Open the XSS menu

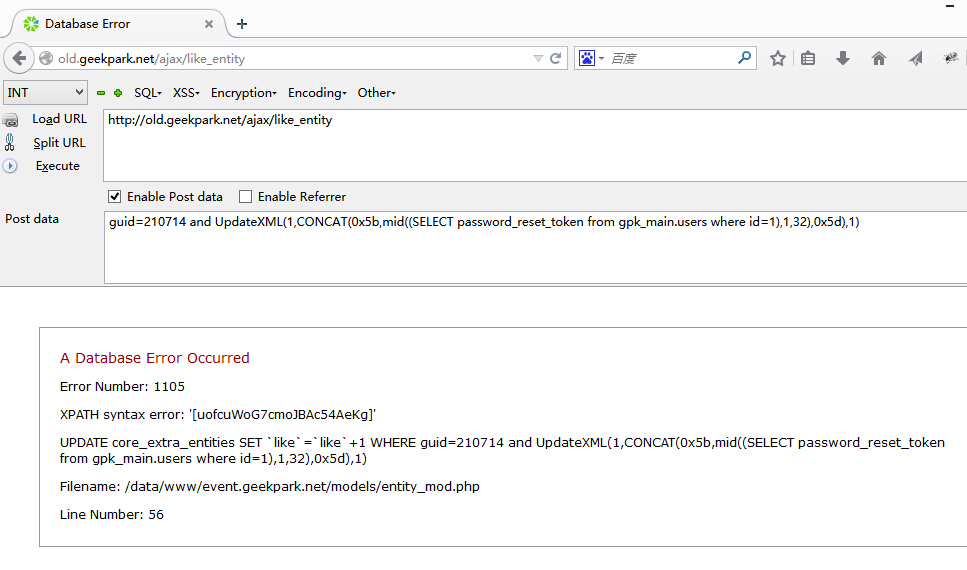(186, 93)
